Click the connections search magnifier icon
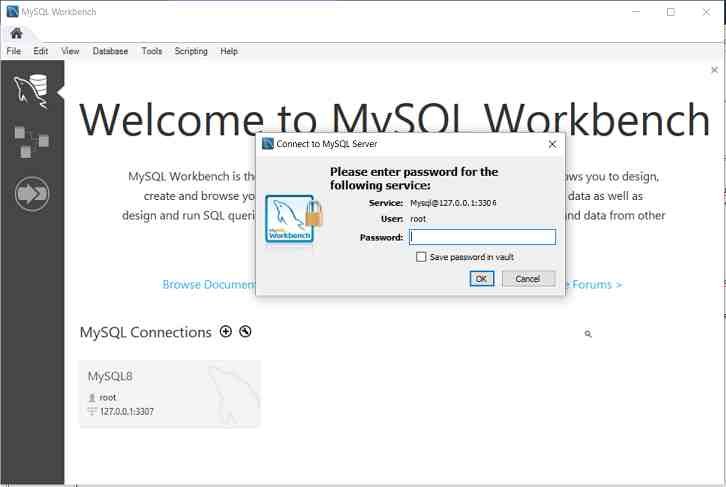Image resolution: width=726 pixels, height=487 pixels. [x=588, y=334]
